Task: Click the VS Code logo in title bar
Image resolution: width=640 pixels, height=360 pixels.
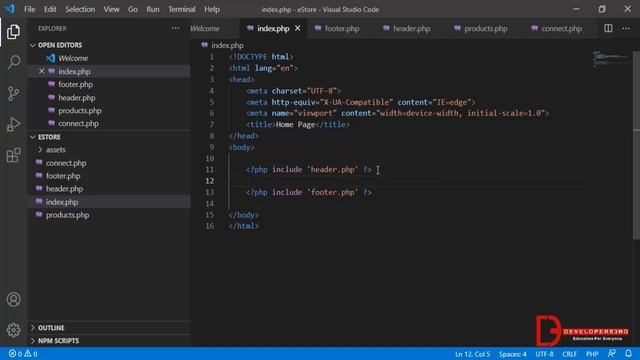Action: point(10,9)
